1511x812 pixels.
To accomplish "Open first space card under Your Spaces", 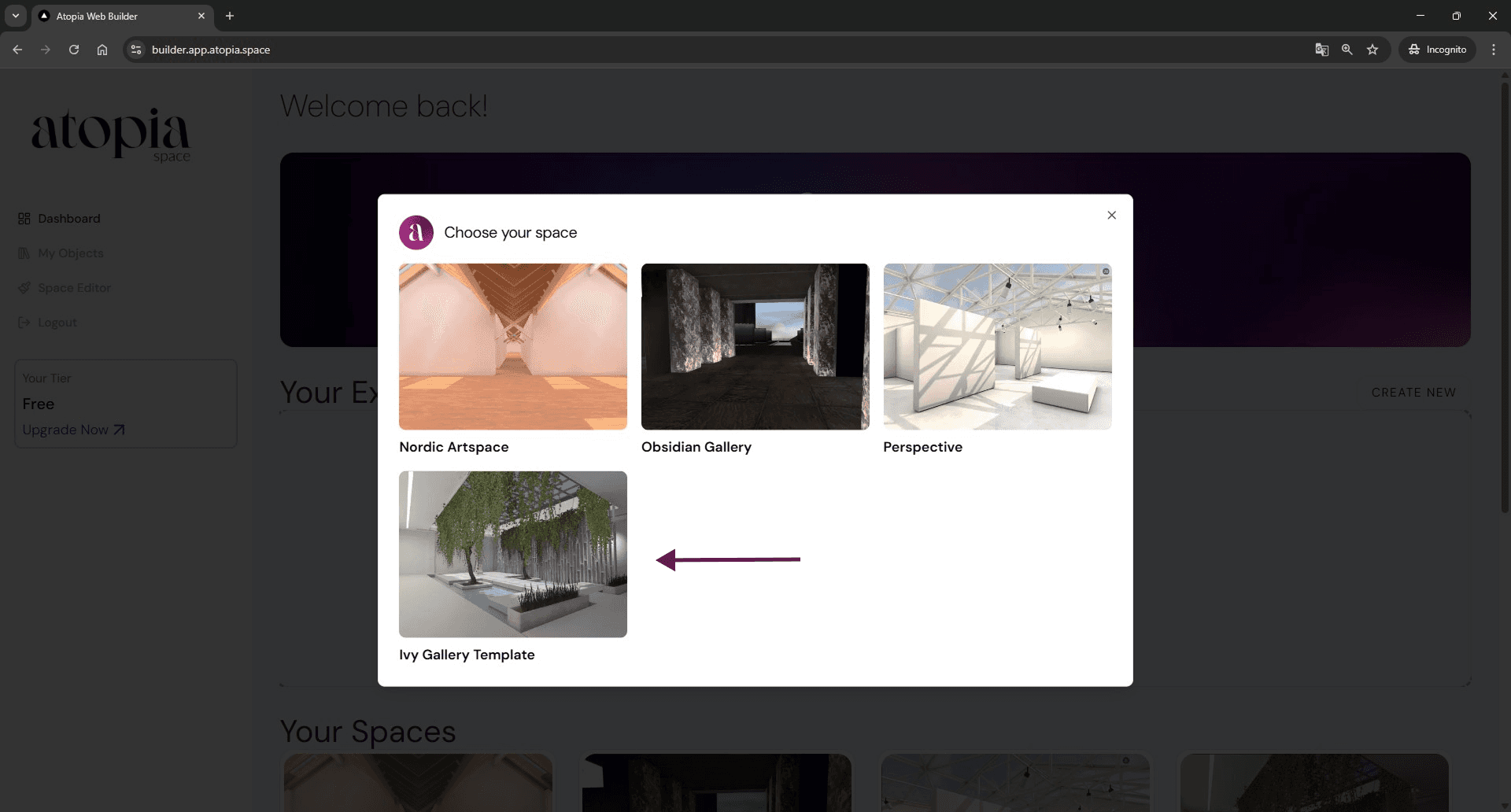I will pyautogui.click(x=418, y=783).
